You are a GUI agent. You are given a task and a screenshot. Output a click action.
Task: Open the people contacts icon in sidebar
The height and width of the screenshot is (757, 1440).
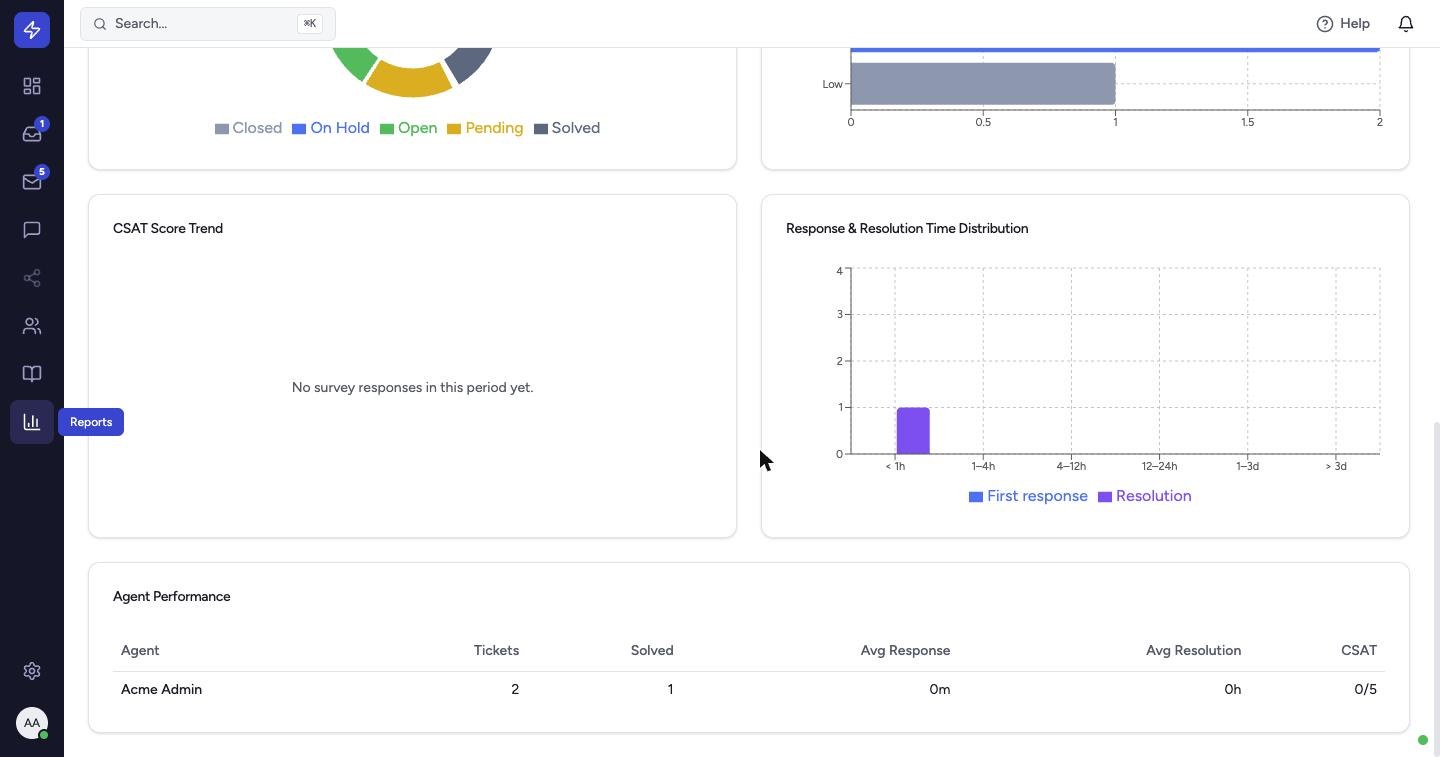(32, 326)
